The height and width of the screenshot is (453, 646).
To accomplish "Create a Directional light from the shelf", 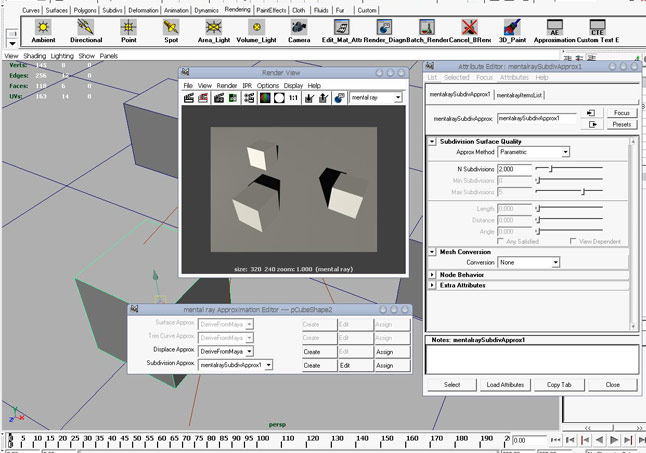I will click(86, 28).
